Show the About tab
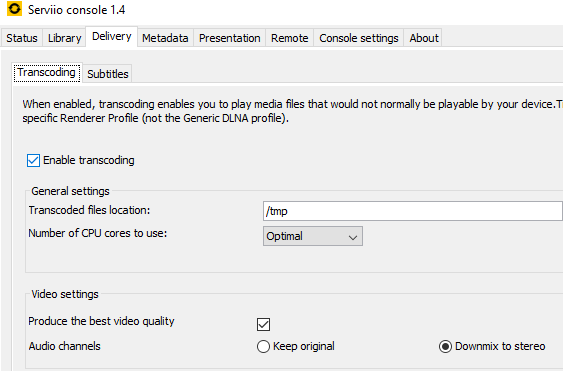 (x=424, y=38)
